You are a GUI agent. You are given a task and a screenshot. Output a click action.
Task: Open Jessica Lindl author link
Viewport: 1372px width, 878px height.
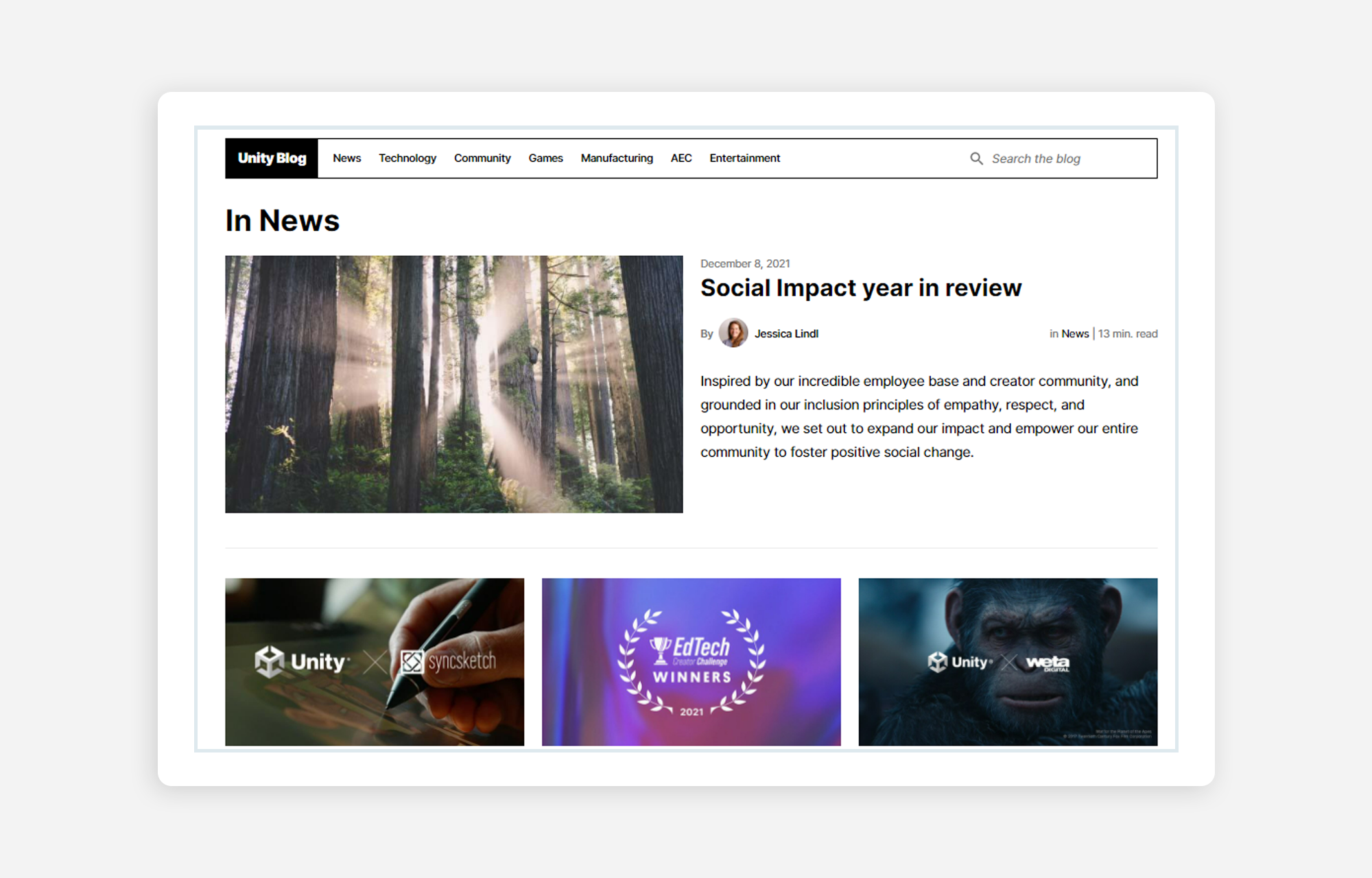click(786, 334)
